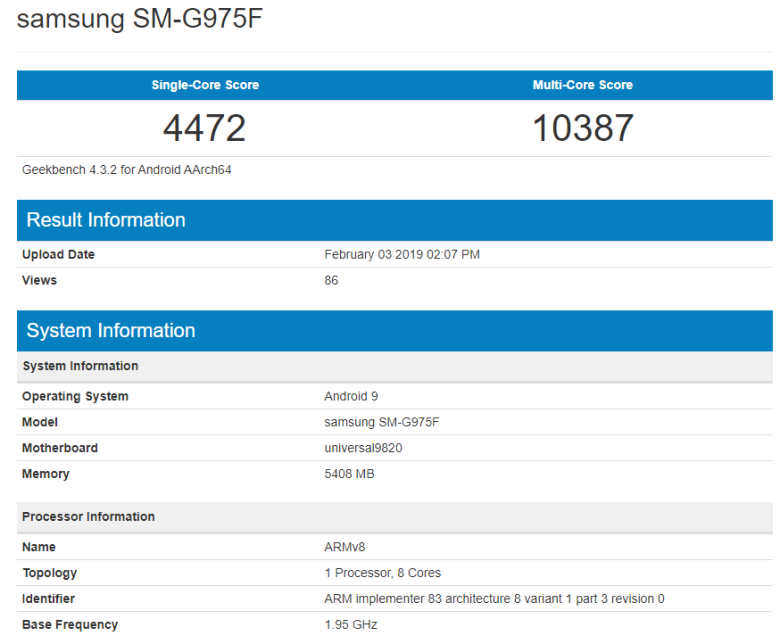Click the blue System Information section header
Viewport: 780px width, 644px height.
tap(394, 331)
